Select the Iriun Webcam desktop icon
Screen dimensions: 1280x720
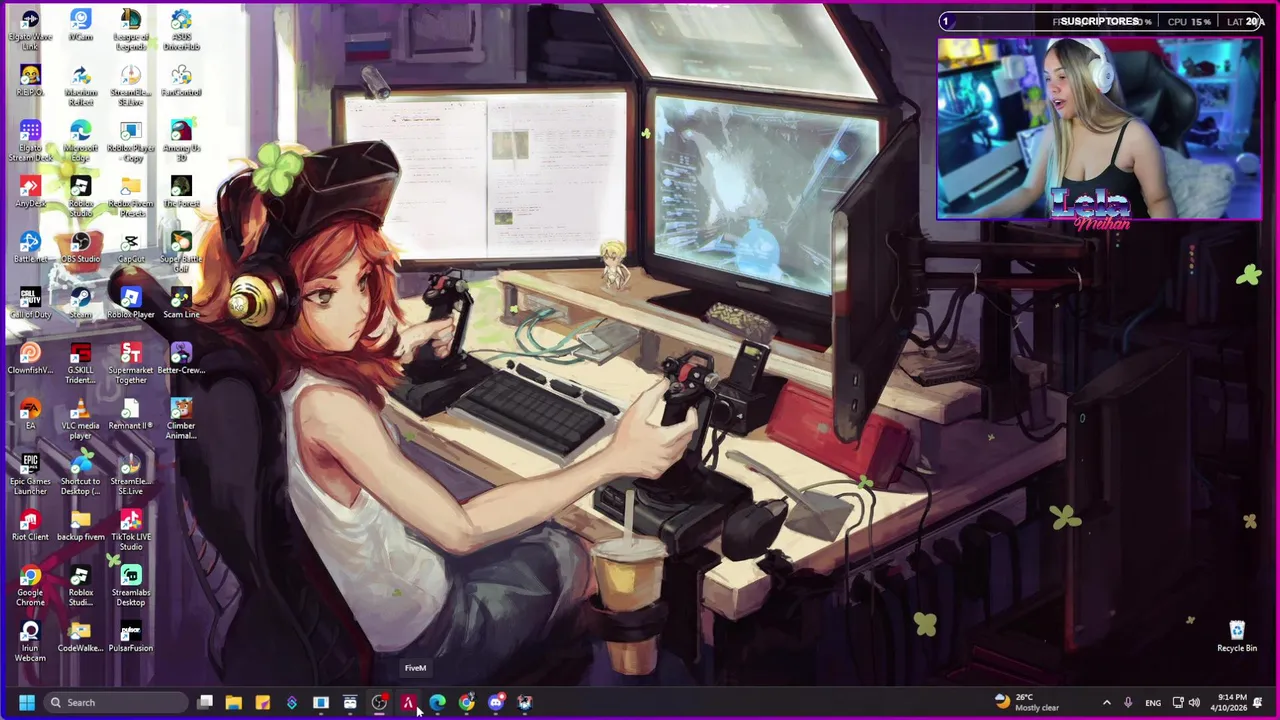(x=30, y=641)
